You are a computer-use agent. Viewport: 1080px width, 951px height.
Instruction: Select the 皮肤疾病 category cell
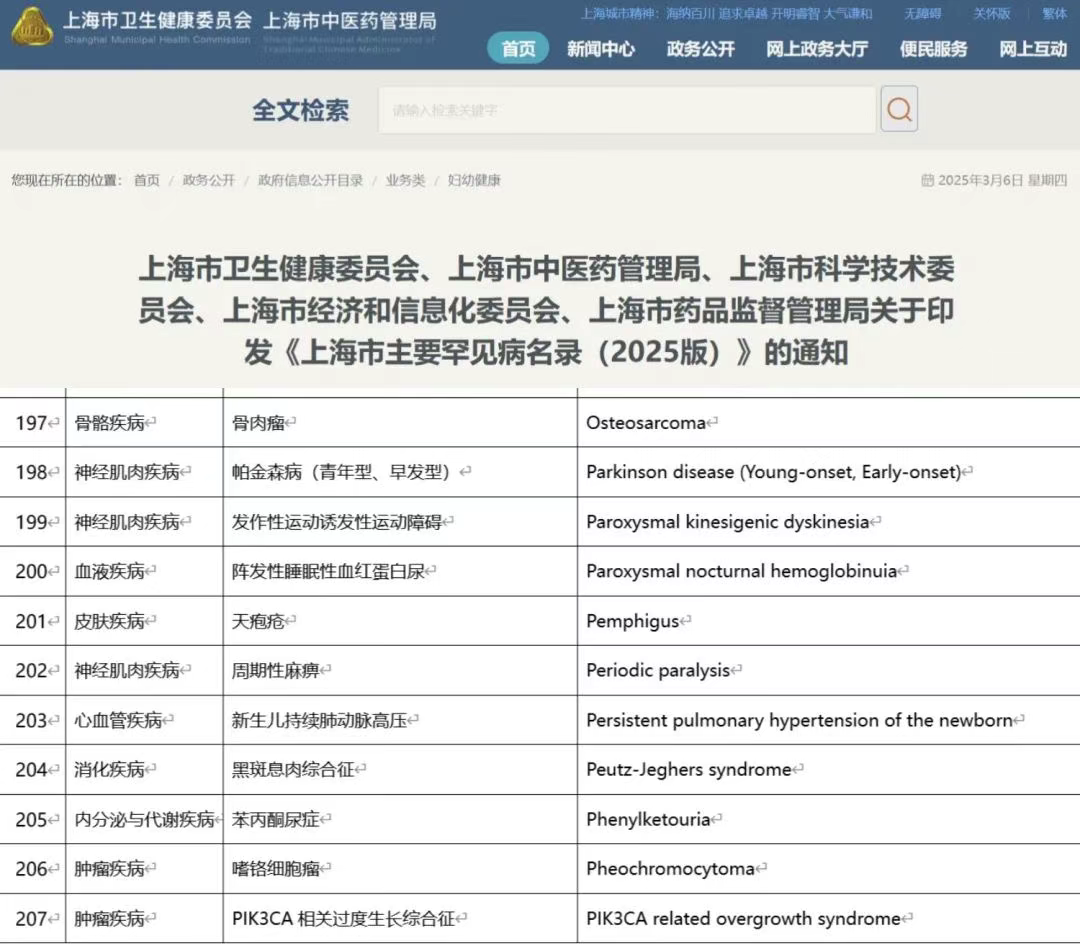click(x=145, y=621)
